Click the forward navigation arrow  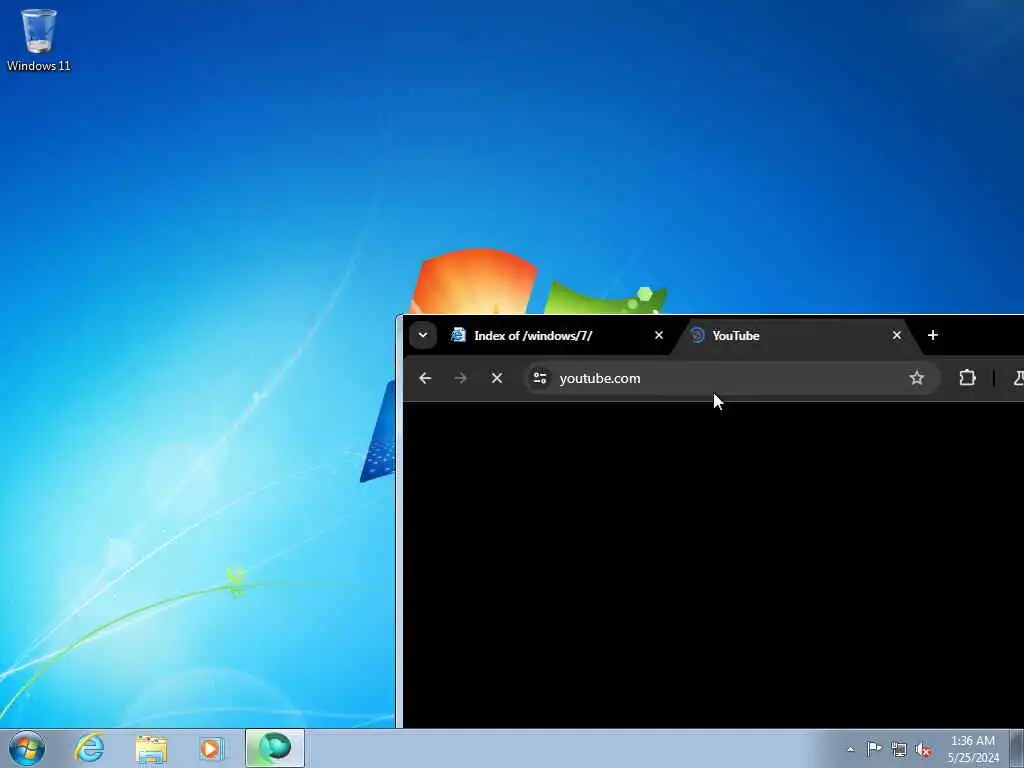point(460,378)
